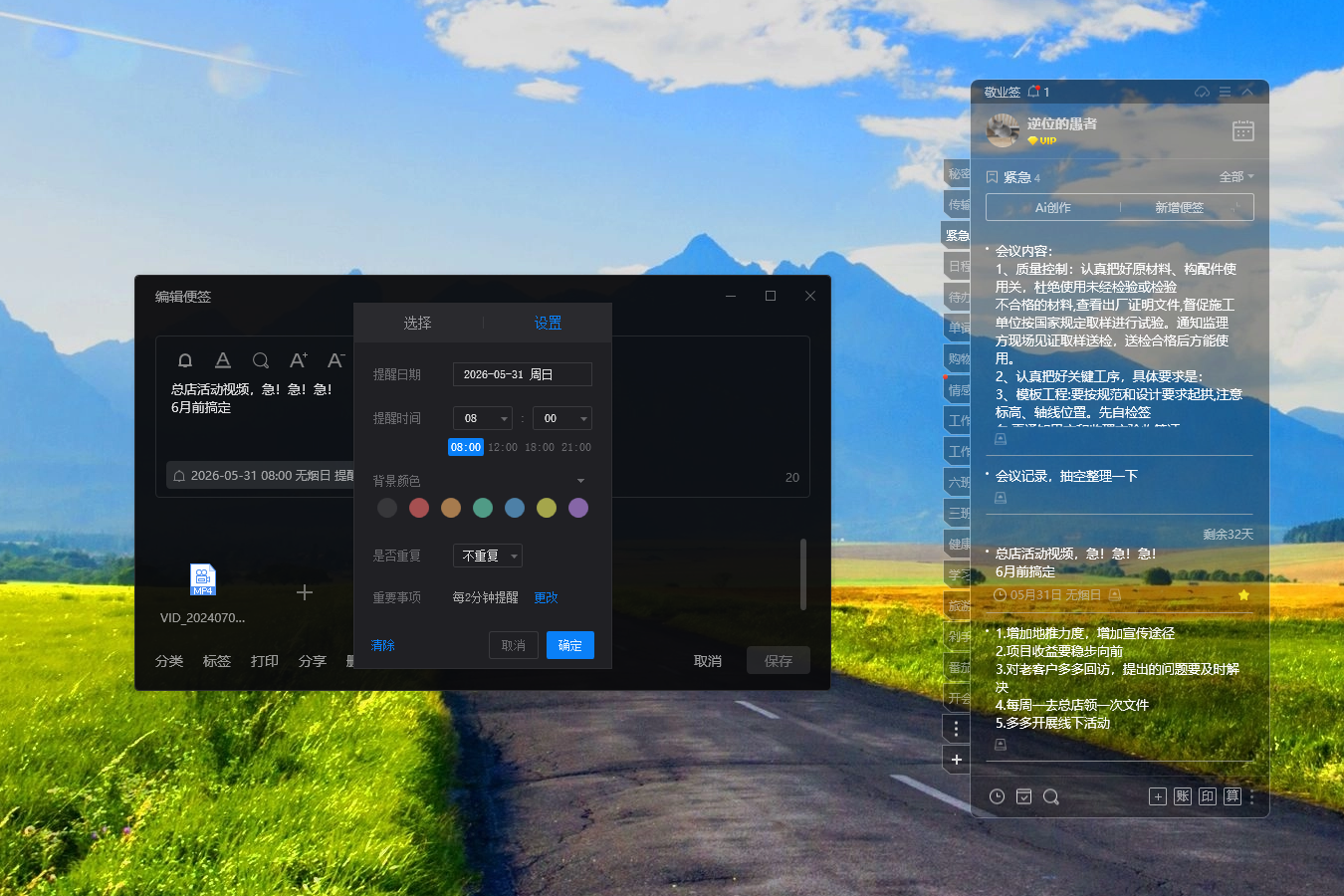Open the magnifier search icon in the note editor
The width and height of the screenshot is (1344, 896).
tap(260, 360)
